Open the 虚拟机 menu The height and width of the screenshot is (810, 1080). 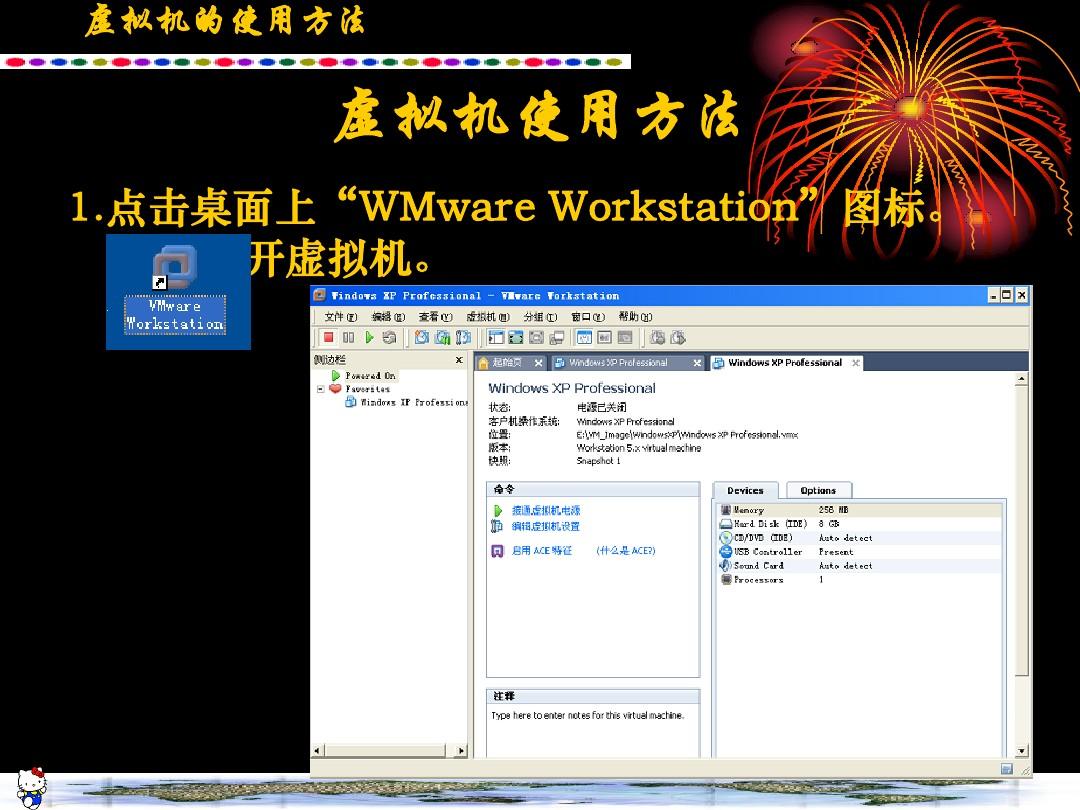488,317
